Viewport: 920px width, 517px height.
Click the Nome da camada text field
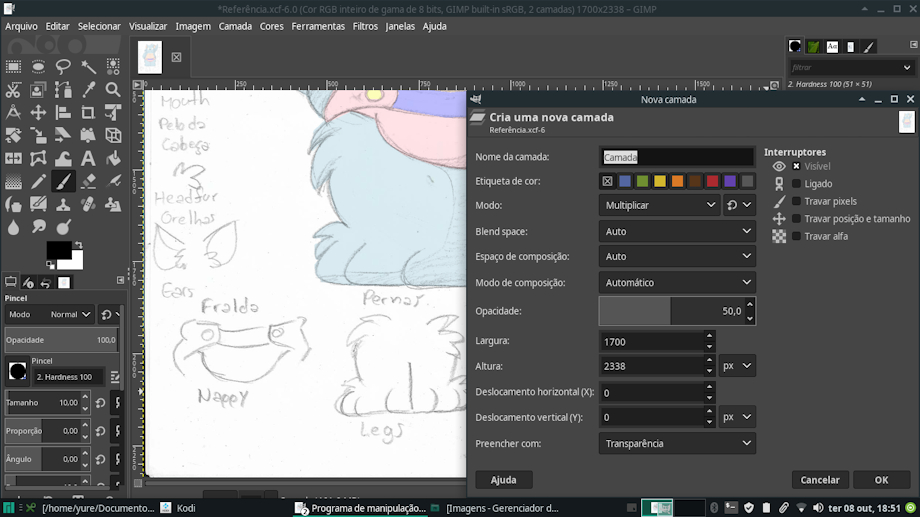pyautogui.click(x=677, y=157)
